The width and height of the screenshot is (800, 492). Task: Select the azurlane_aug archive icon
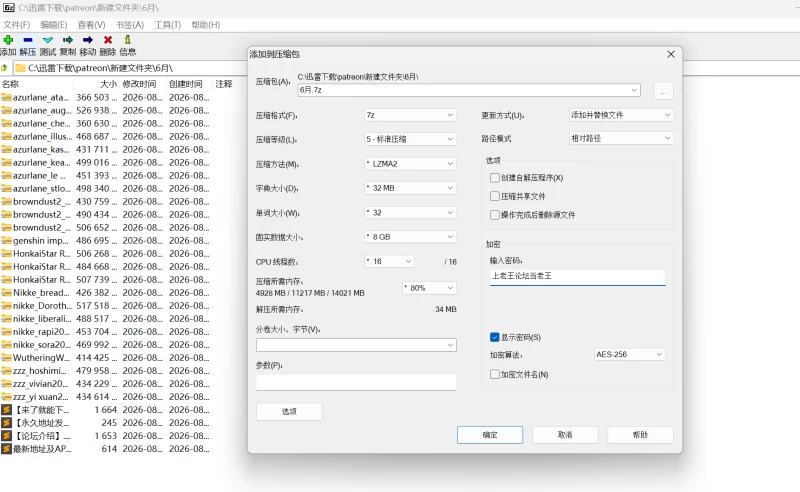(6, 110)
